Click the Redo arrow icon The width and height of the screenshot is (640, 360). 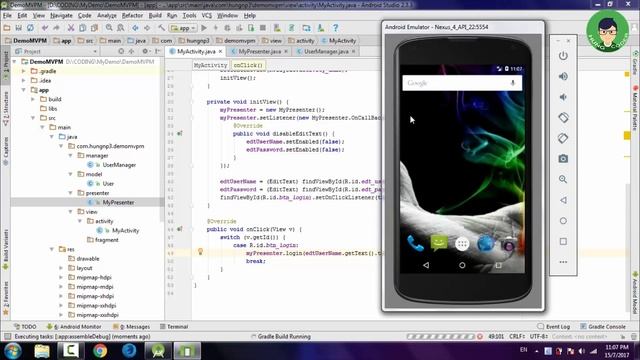pos(56,28)
